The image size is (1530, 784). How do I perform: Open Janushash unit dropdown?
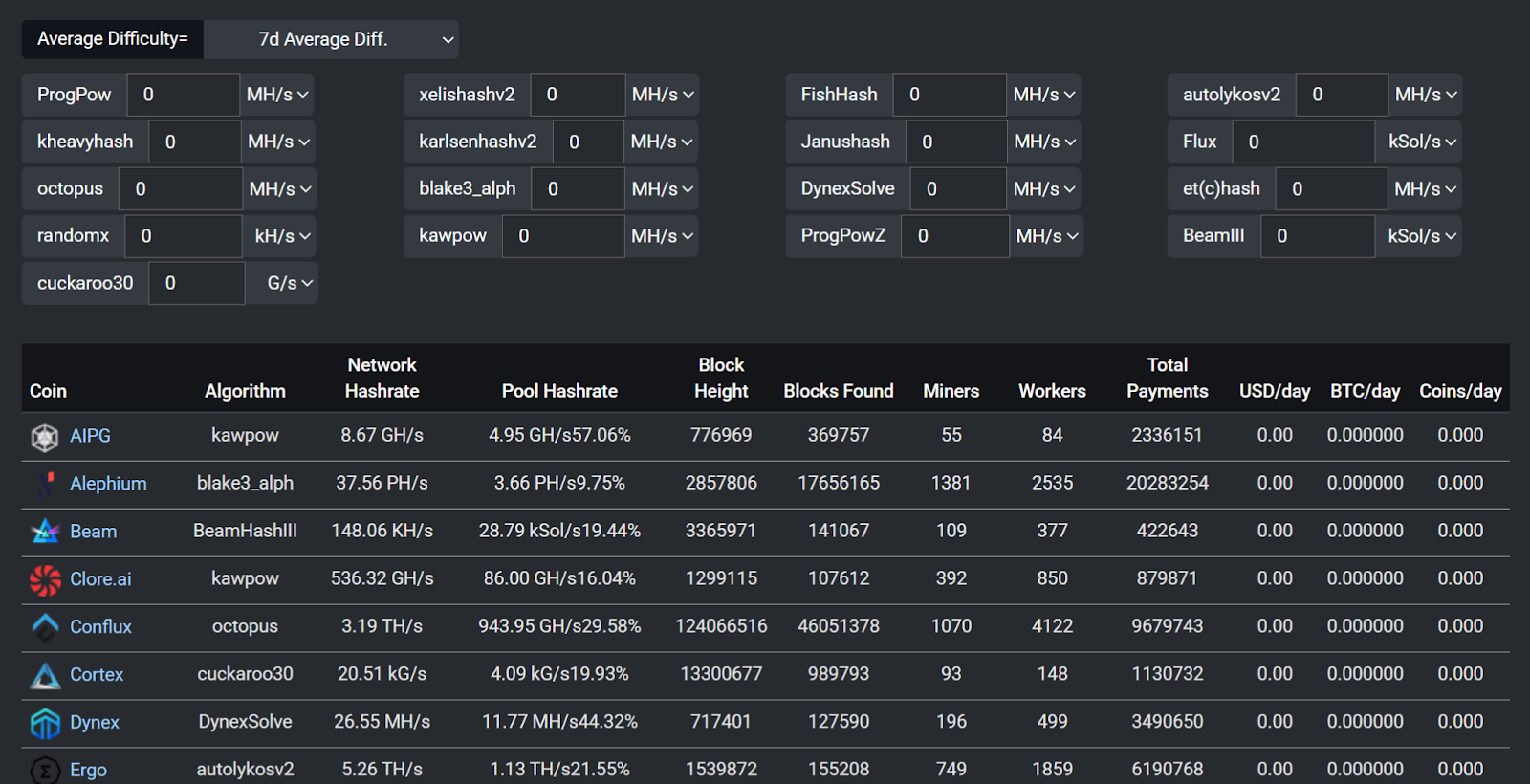coord(1044,142)
